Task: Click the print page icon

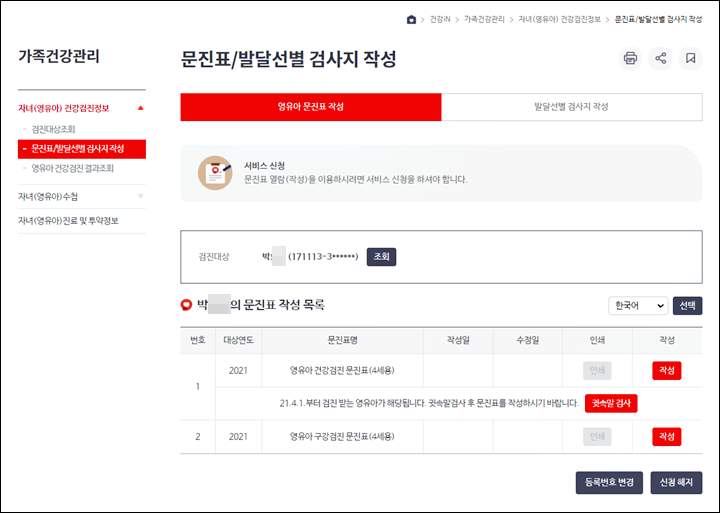Action: [x=630, y=58]
